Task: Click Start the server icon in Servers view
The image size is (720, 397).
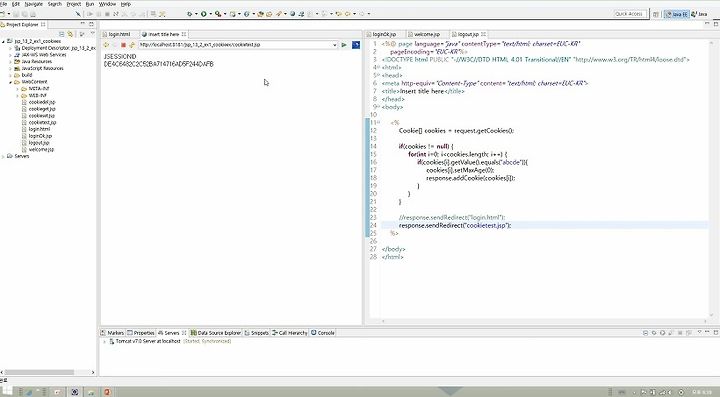Action: [662, 333]
